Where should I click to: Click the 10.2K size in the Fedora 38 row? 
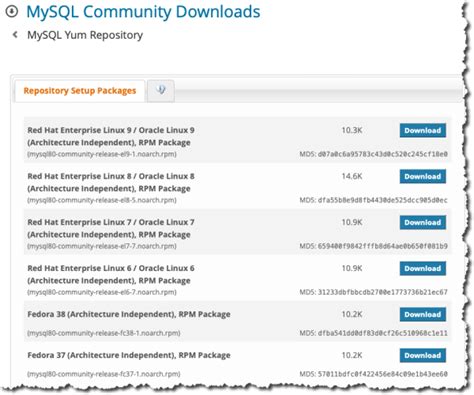(352, 314)
